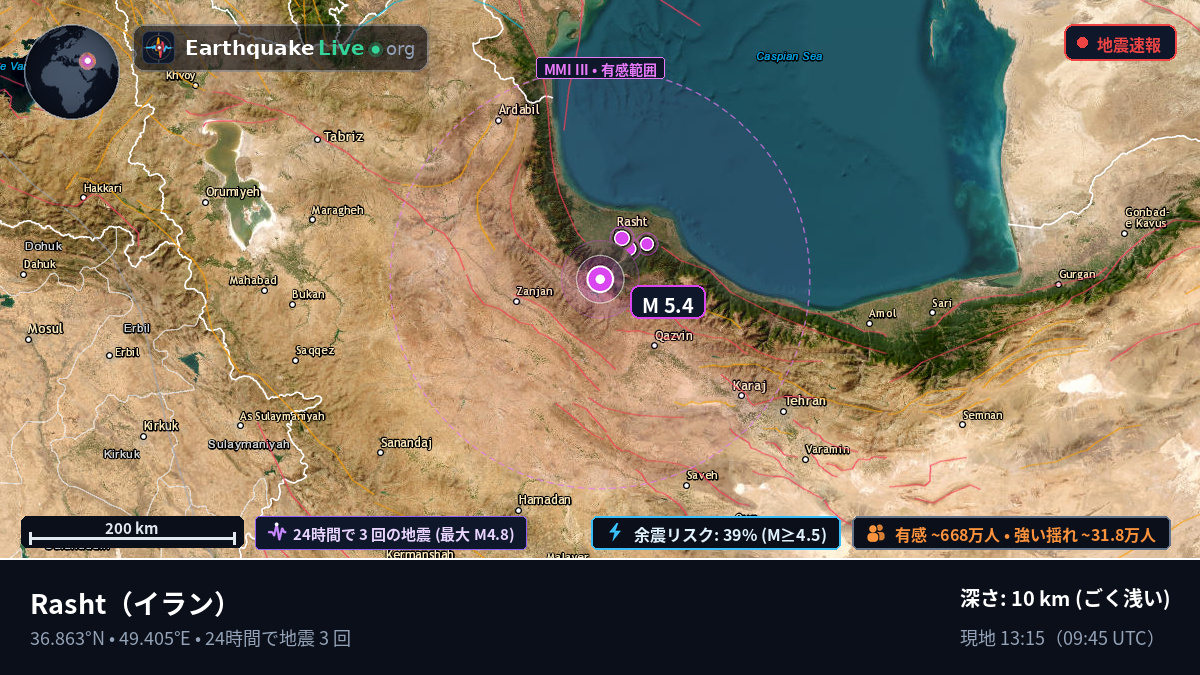
Task: Click the Mosul city label
Action: point(46,328)
